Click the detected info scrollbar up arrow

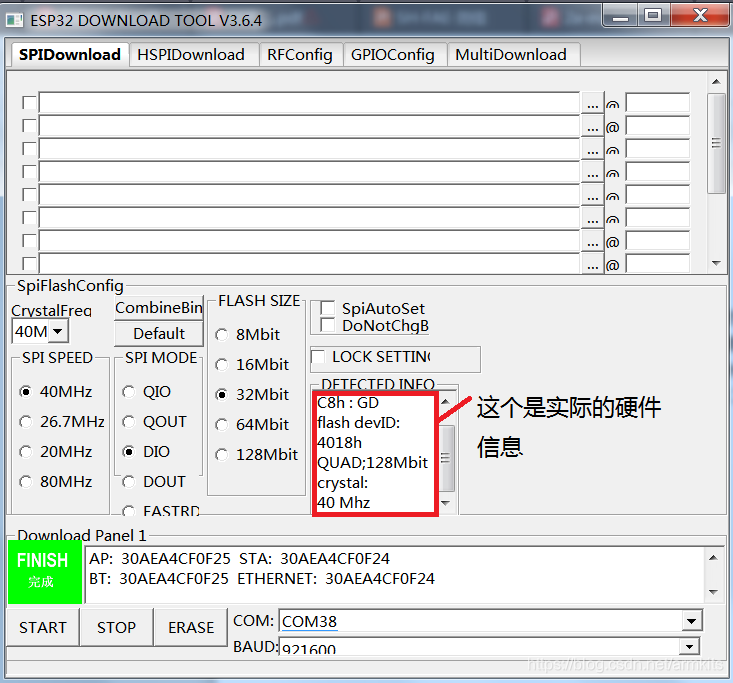pos(446,402)
